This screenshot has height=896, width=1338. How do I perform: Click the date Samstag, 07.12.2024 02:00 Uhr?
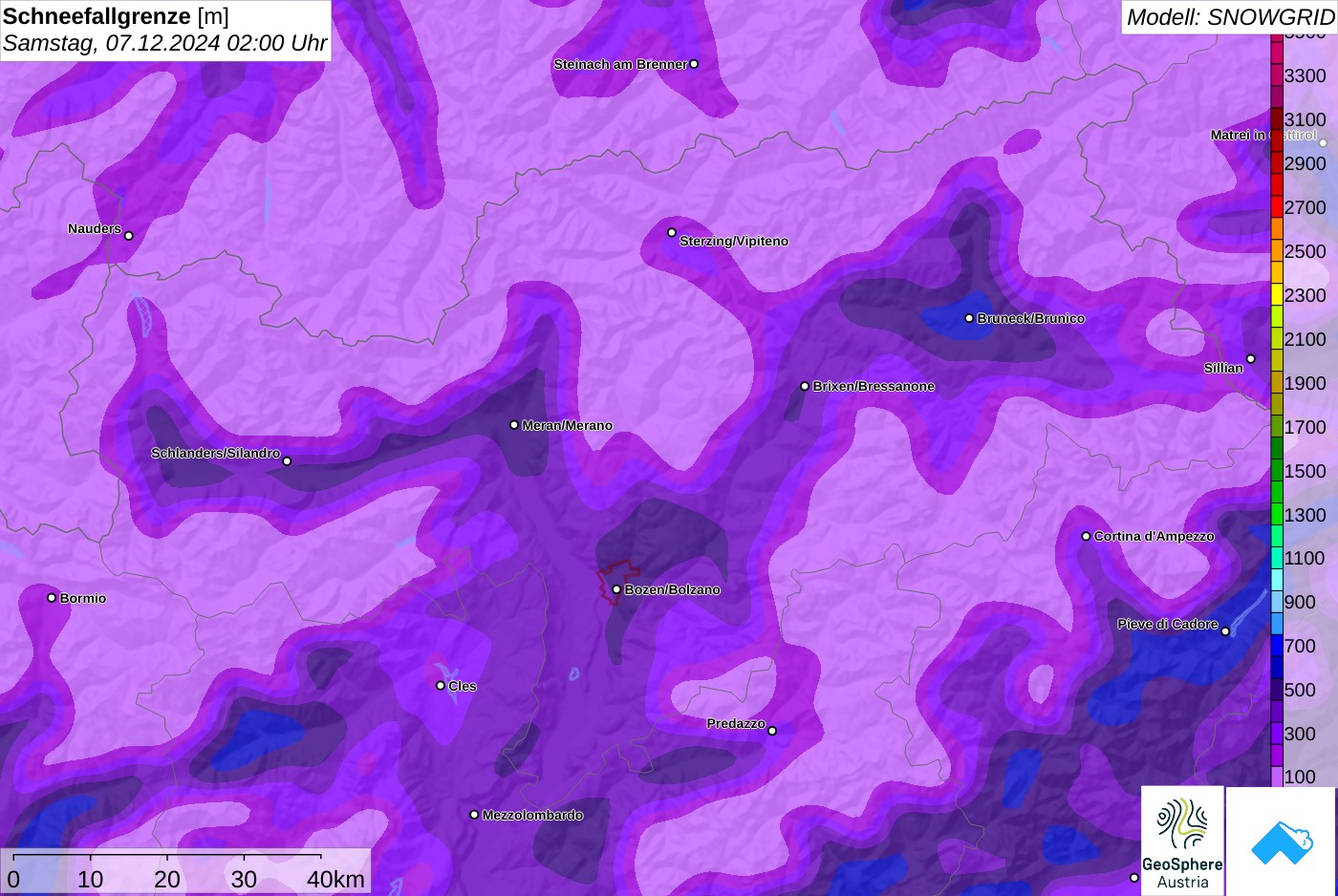(164, 43)
